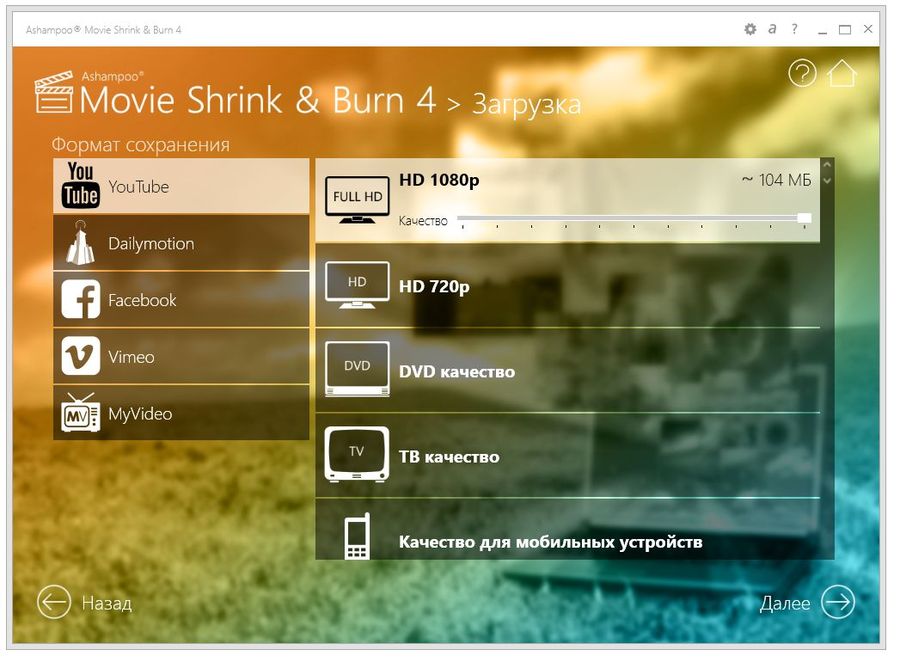Select the Vimeo logo icon
900x662 pixels.
pos(79,356)
